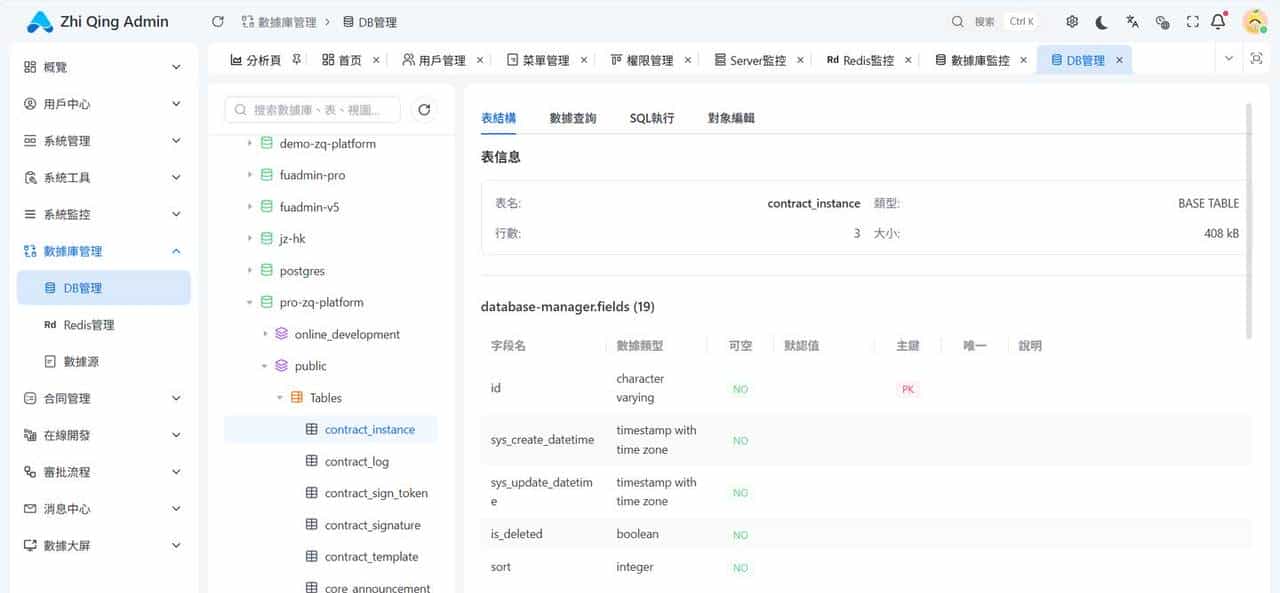Open the system settings gear icon
The width and height of the screenshot is (1280, 593).
(1072, 20)
